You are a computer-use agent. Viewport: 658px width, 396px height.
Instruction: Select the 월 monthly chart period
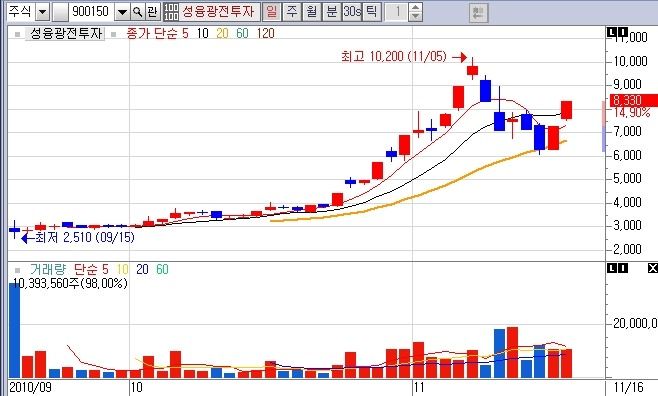(312, 12)
